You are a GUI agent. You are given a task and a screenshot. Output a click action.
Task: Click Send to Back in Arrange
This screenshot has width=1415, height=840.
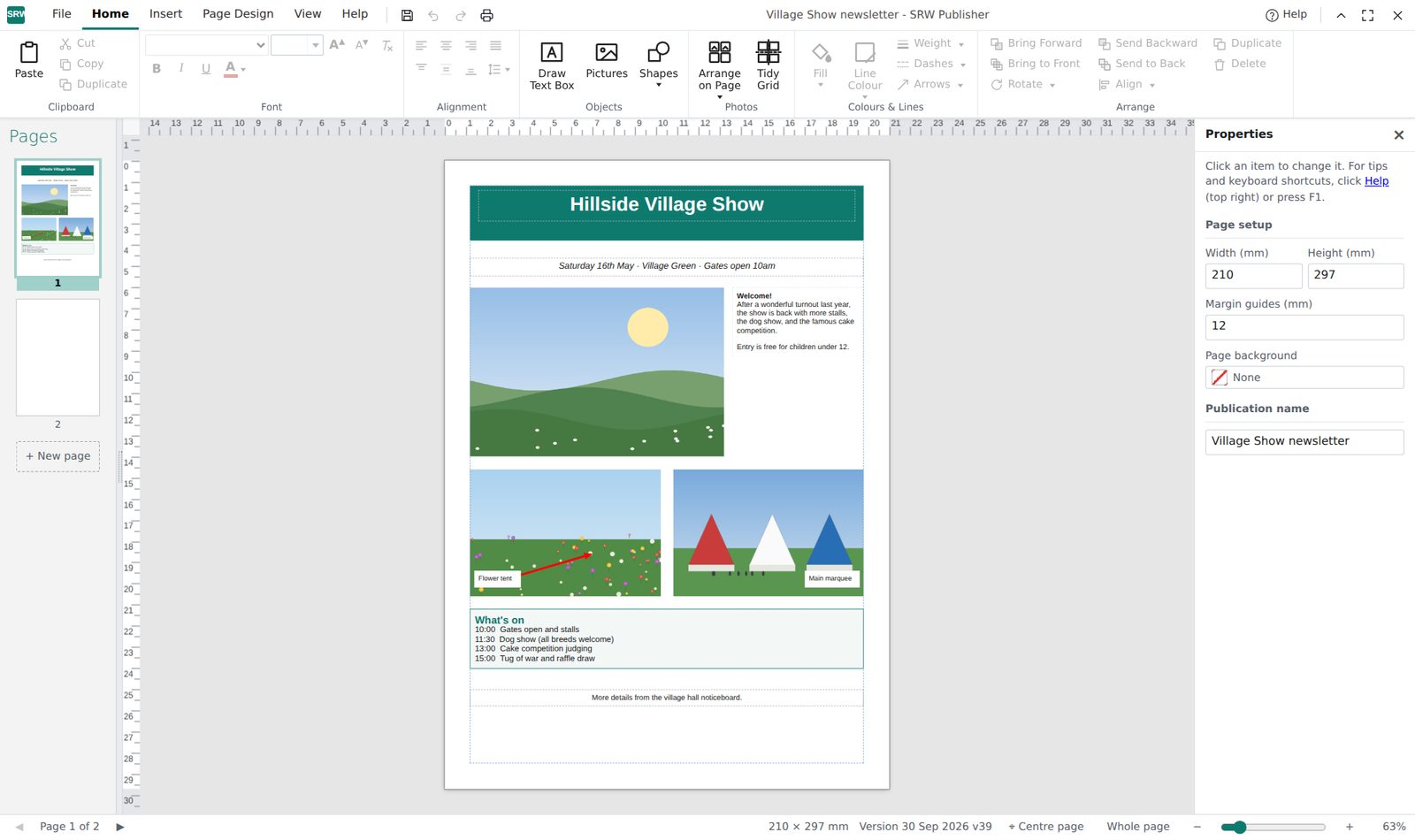(1142, 64)
